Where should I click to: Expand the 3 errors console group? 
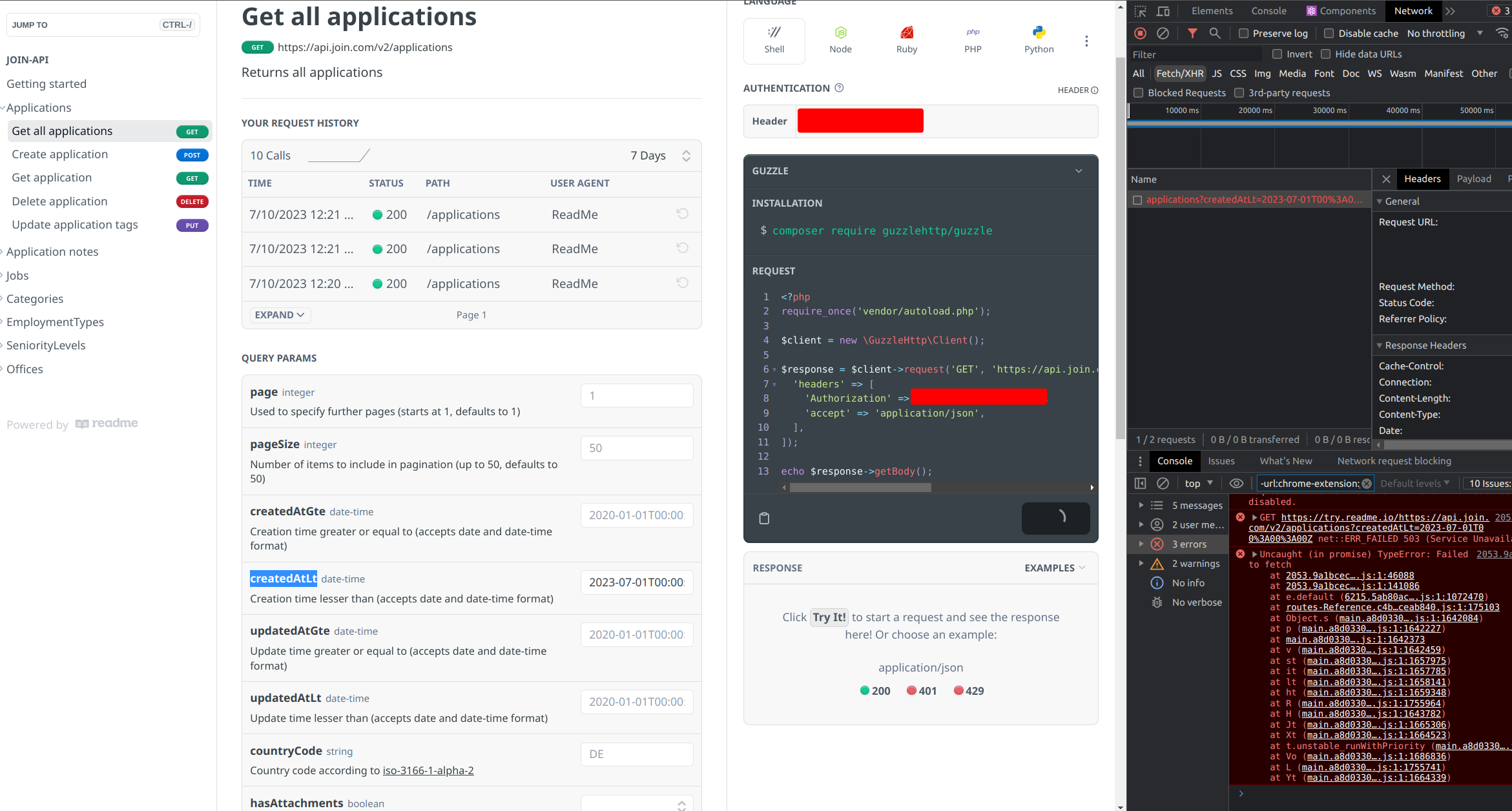point(1141,544)
